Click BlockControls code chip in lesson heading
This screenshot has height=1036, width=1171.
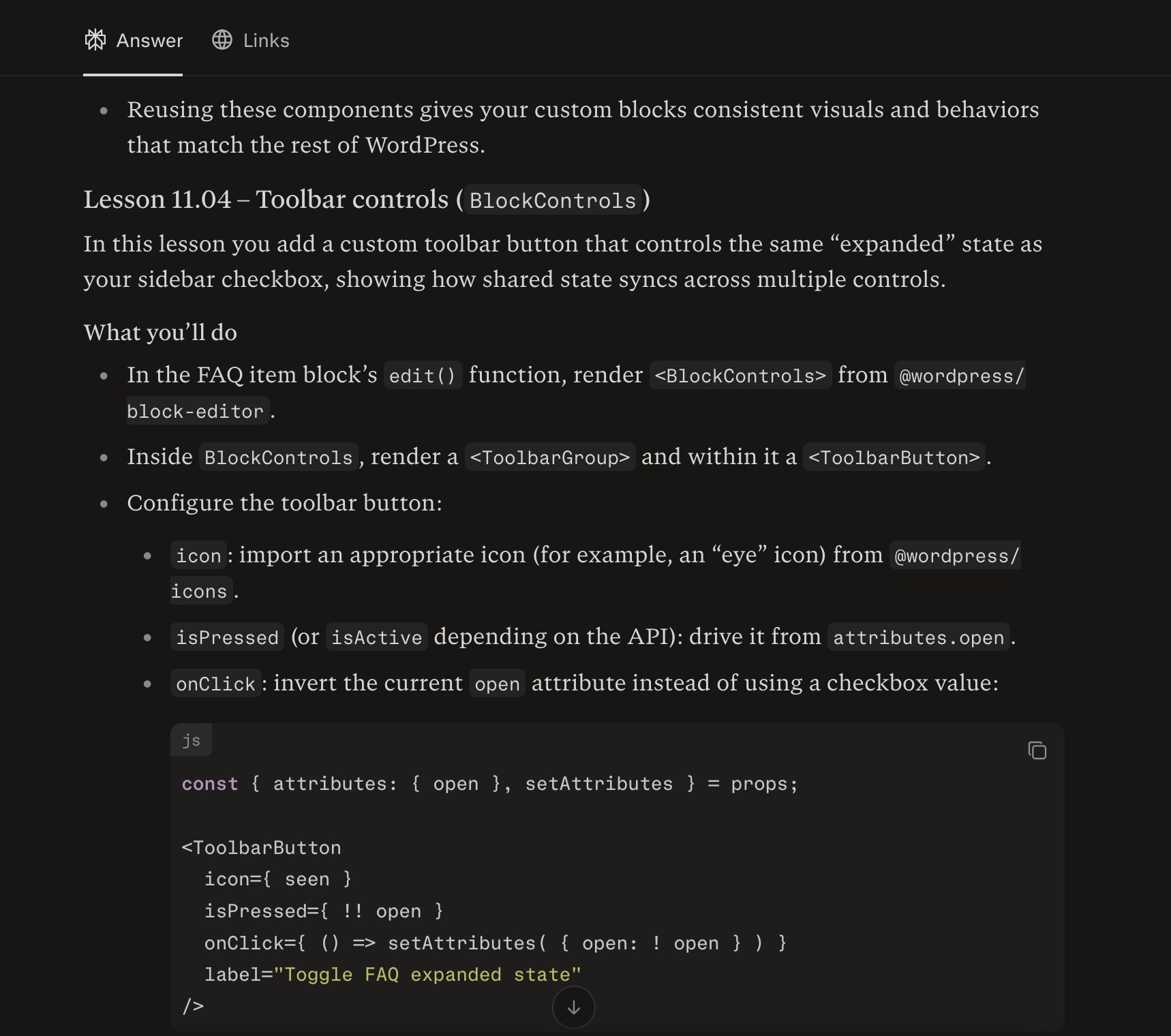point(552,200)
